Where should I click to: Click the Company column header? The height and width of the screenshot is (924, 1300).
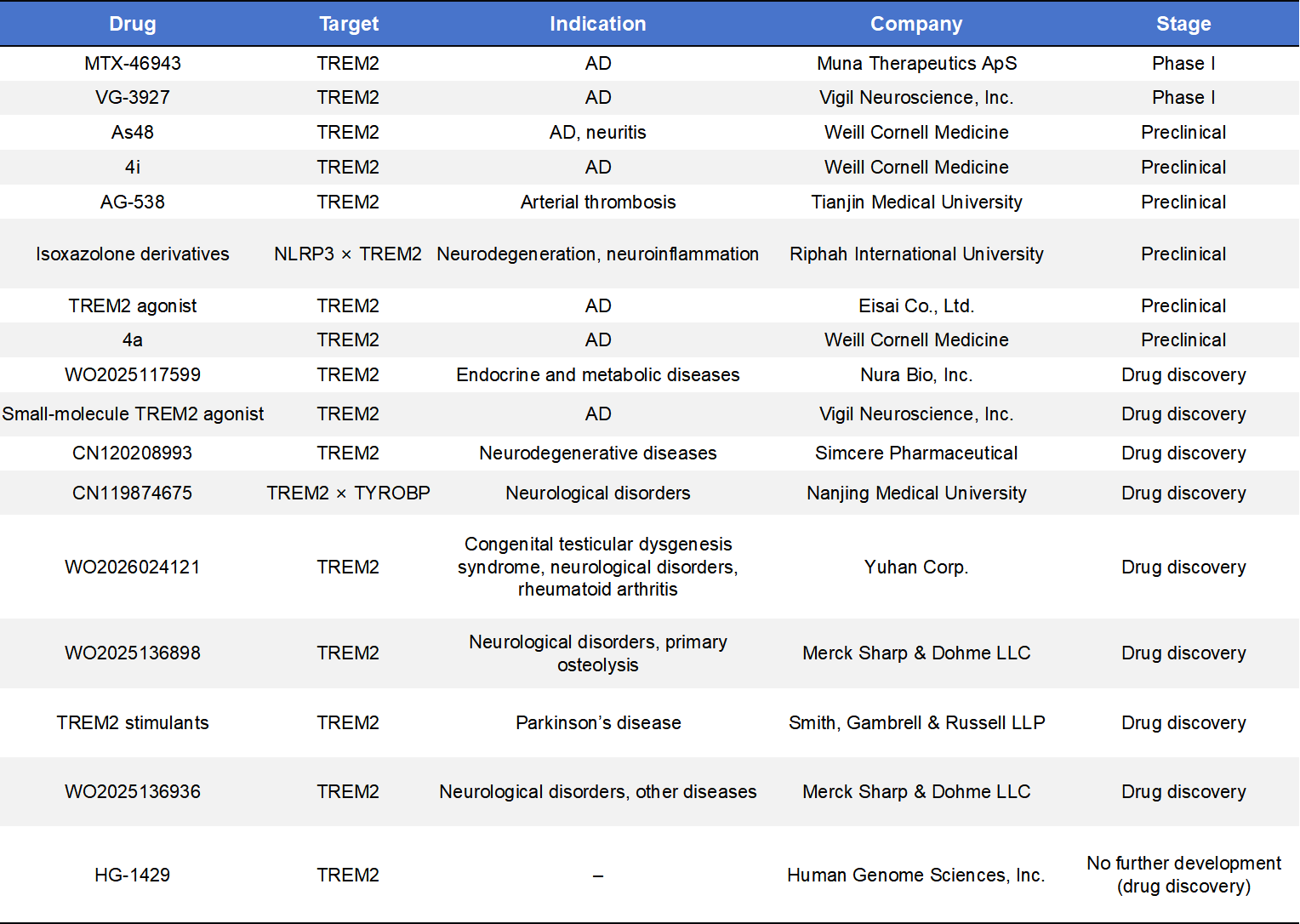point(916,24)
